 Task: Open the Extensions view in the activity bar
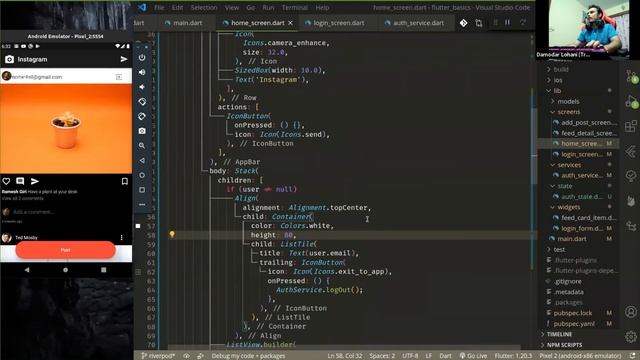point(631,126)
